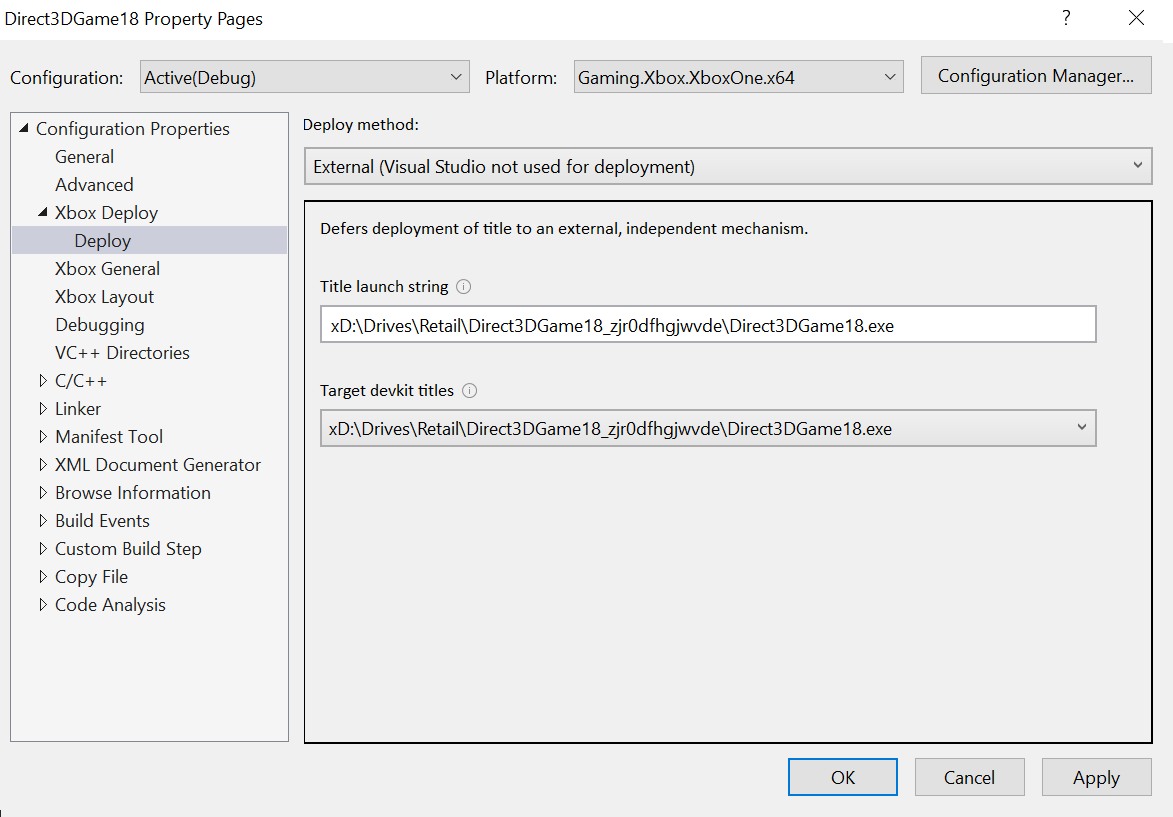
Task: Expand the Copy File node
Action: tap(43, 577)
